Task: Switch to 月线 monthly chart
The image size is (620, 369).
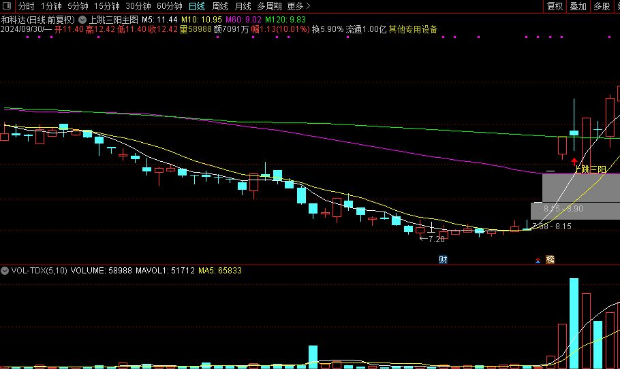Action: pyautogui.click(x=243, y=6)
